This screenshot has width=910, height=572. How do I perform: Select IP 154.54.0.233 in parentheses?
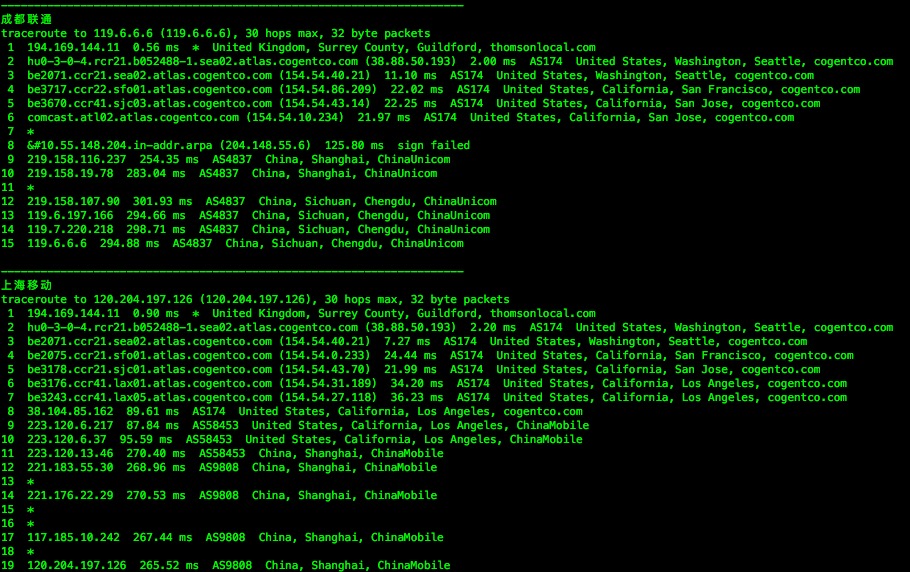click(x=324, y=355)
